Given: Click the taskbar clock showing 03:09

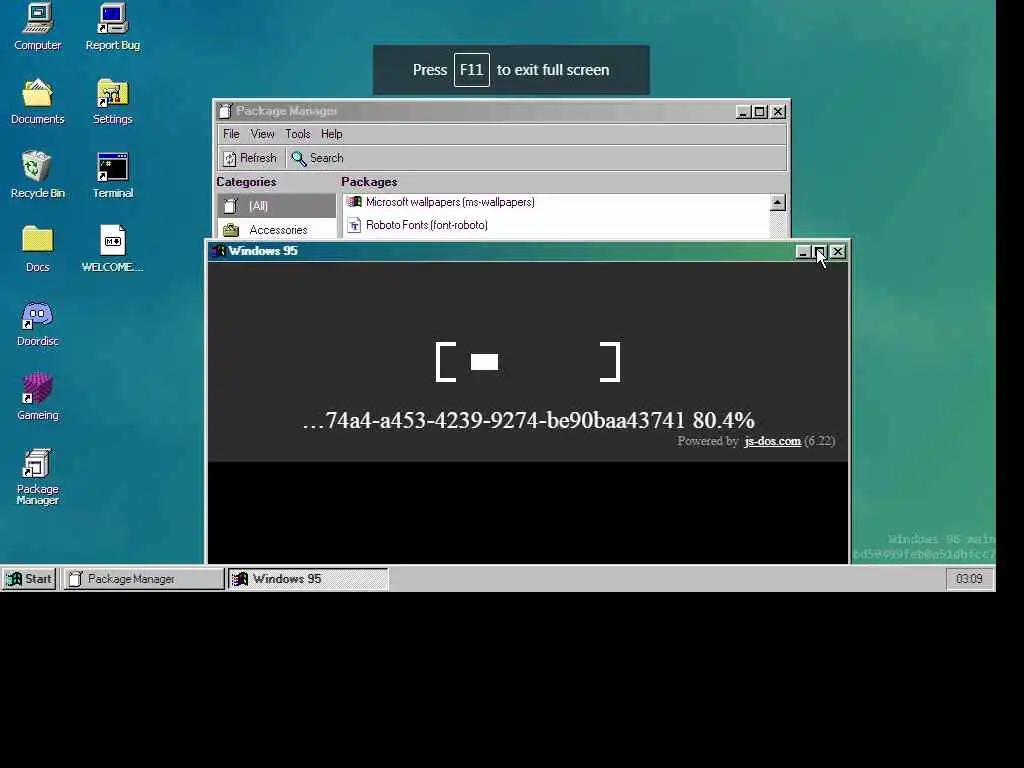Looking at the screenshot, I should coord(969,579).
